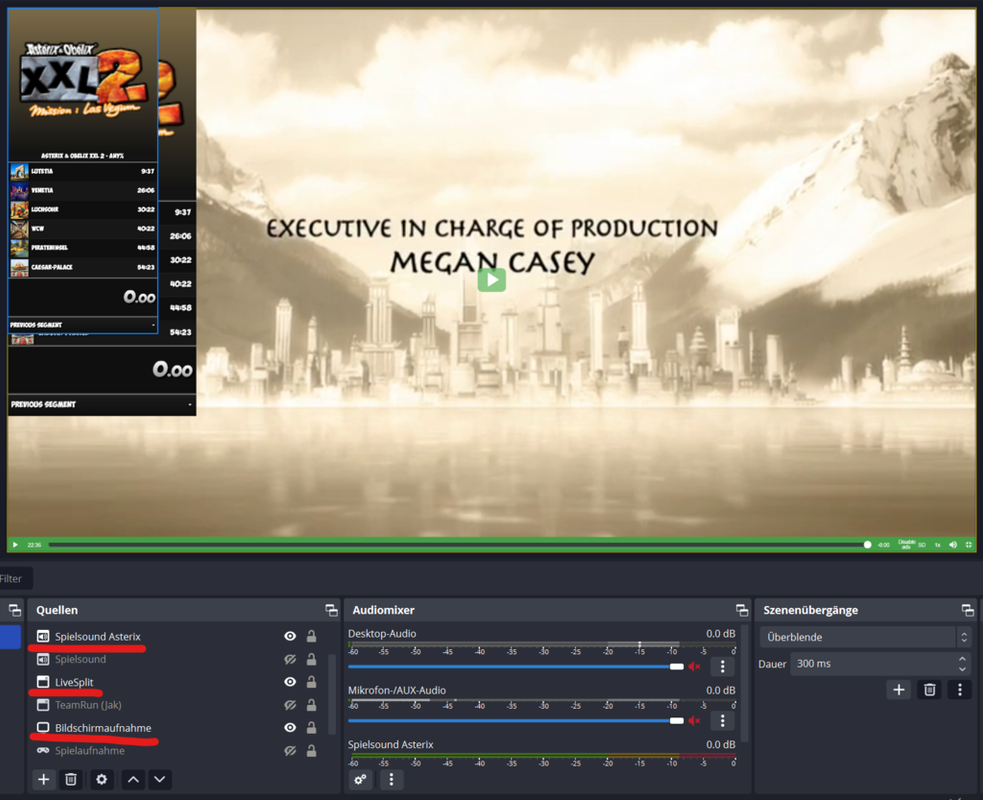
Task: Increase Dauer value with up arrow
Action: [x=962, y=658]
